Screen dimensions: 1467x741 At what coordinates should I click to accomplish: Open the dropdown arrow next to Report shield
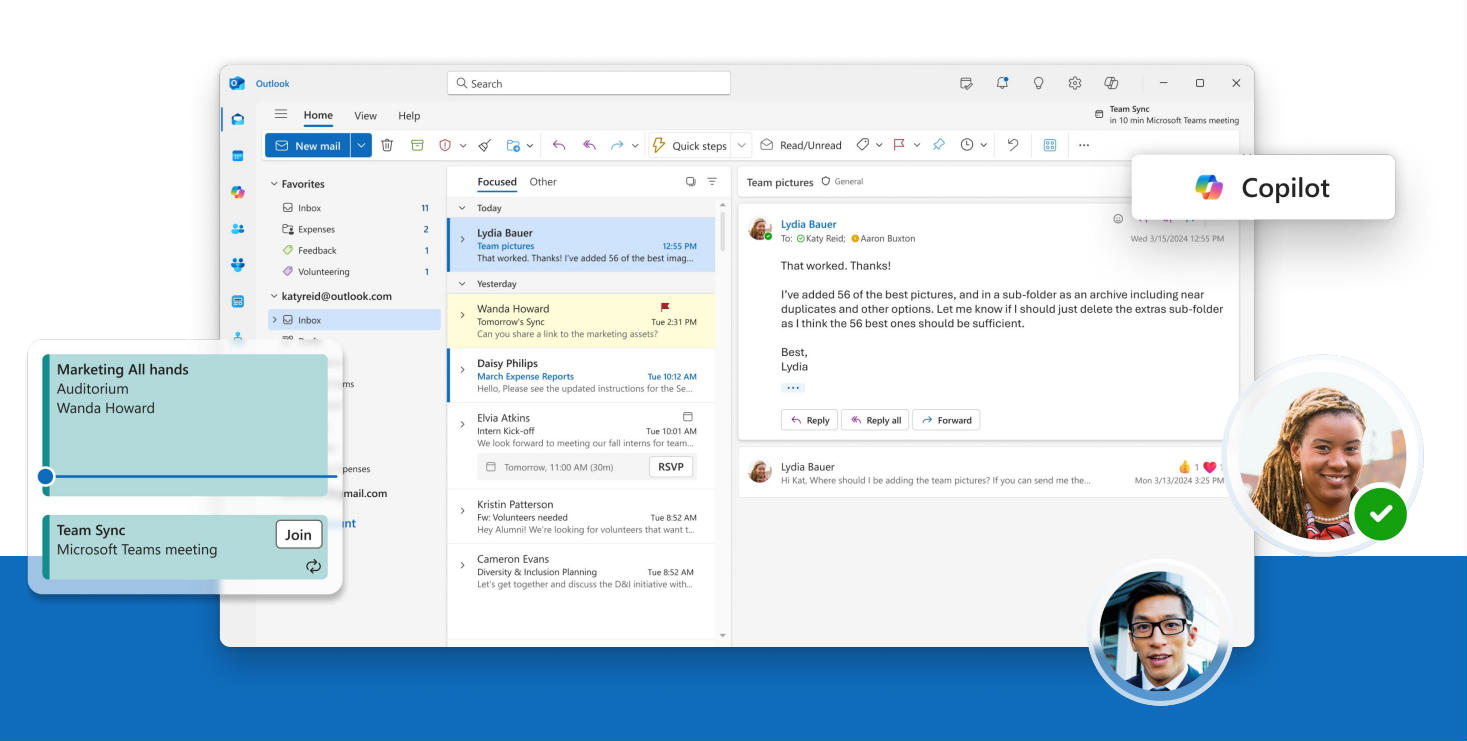click(463, 146)
